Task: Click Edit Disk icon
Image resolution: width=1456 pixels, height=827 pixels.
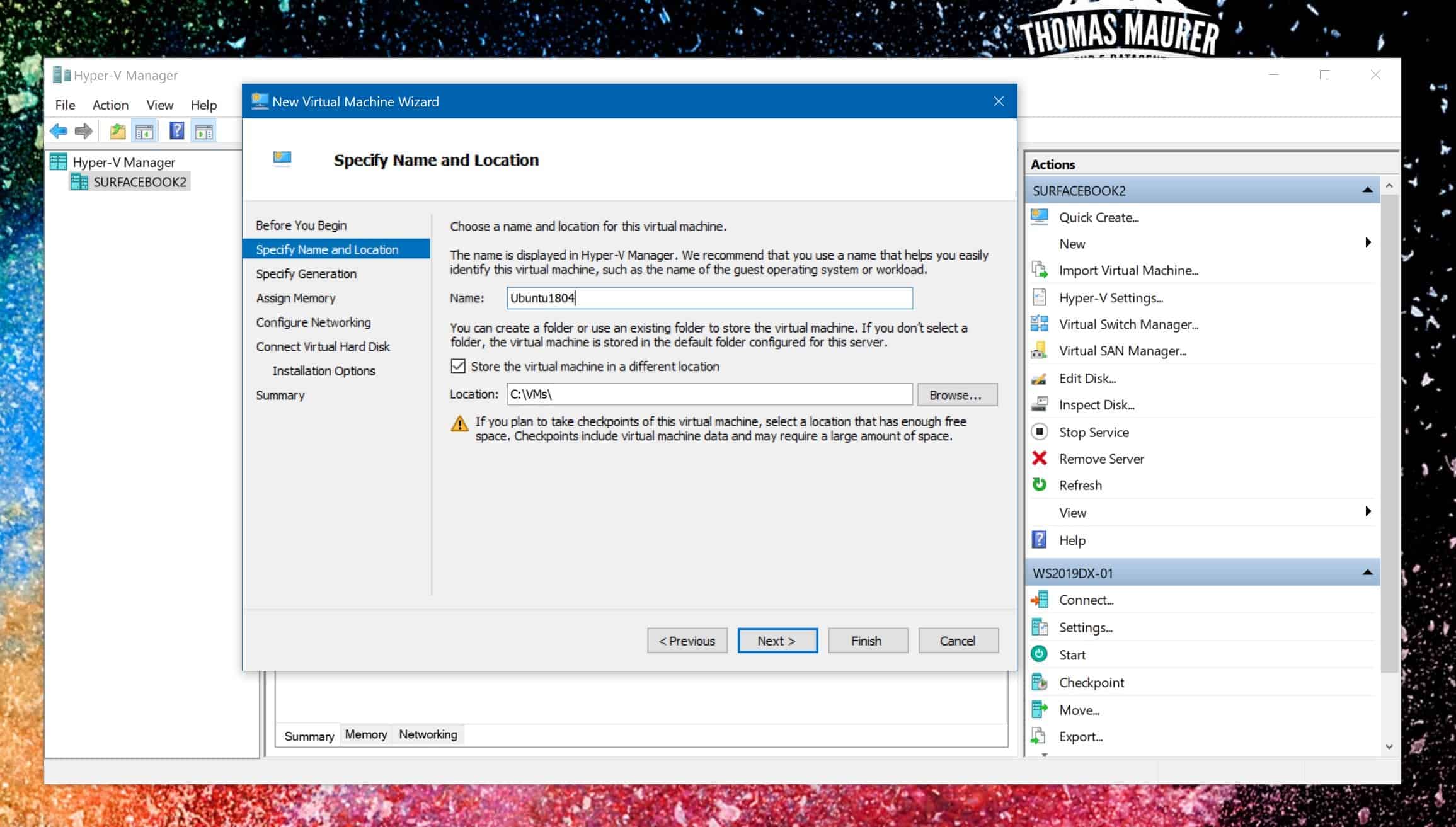Action: (x=1040, y=378)
